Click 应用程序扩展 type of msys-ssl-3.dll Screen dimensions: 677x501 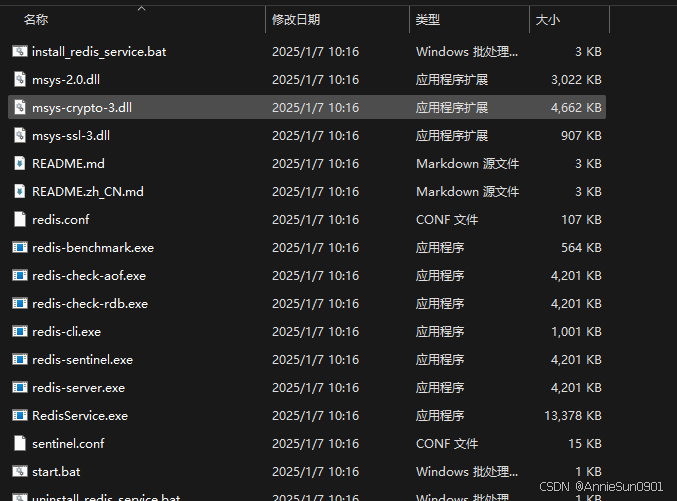point(452,136)
